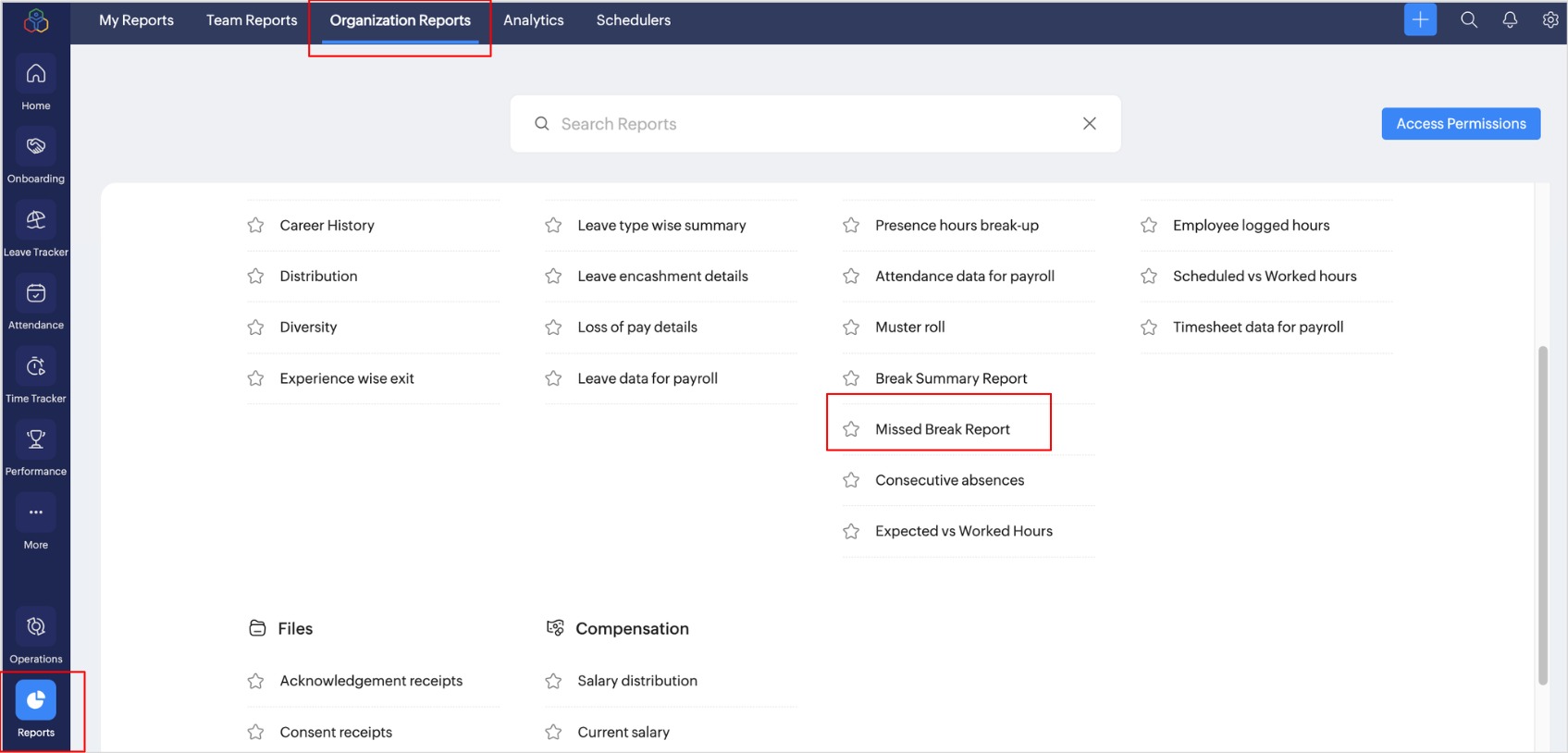1568x753 pixels.
Task: Click the Access Permissions button
Action: [1460, 124]
